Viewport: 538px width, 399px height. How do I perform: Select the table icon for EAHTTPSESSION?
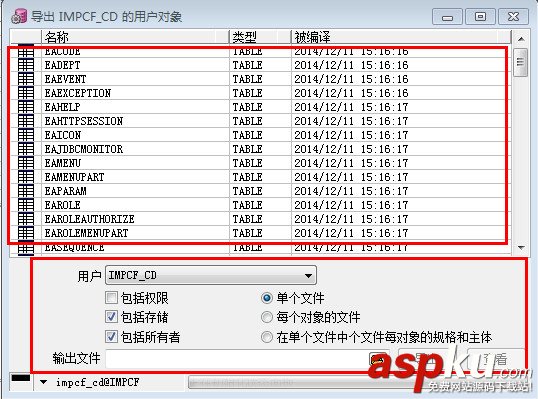26,121
